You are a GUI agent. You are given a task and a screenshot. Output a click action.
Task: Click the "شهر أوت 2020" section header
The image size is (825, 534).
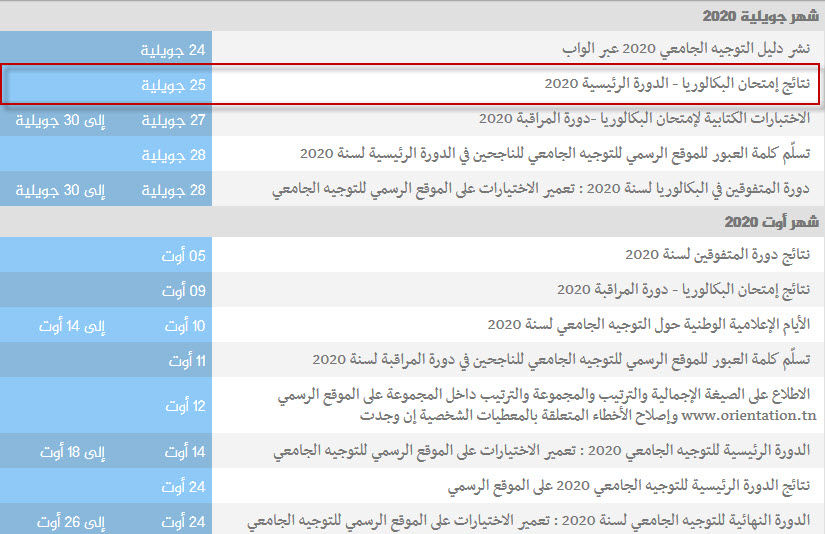tap(771, 222)
